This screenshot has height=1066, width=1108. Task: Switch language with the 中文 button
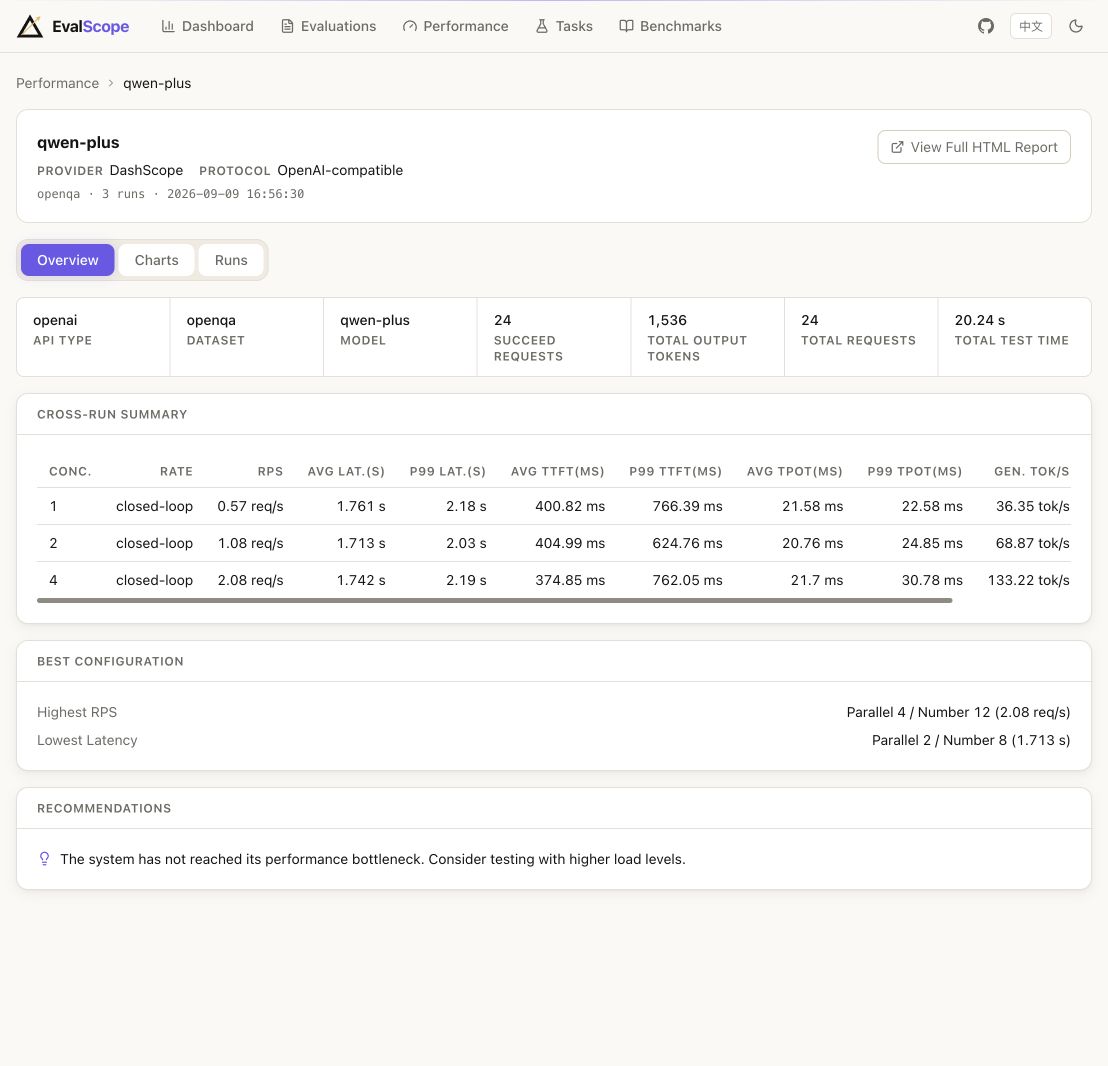(1030, 26)
